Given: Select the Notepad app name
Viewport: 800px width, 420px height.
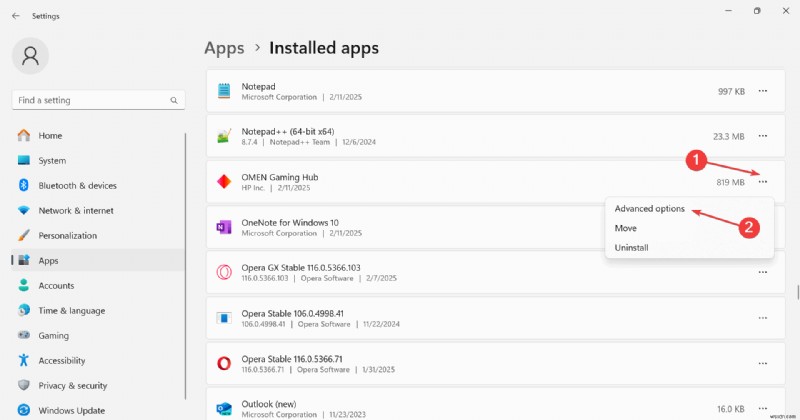Looking at the screenshot, I should point(258,87).
